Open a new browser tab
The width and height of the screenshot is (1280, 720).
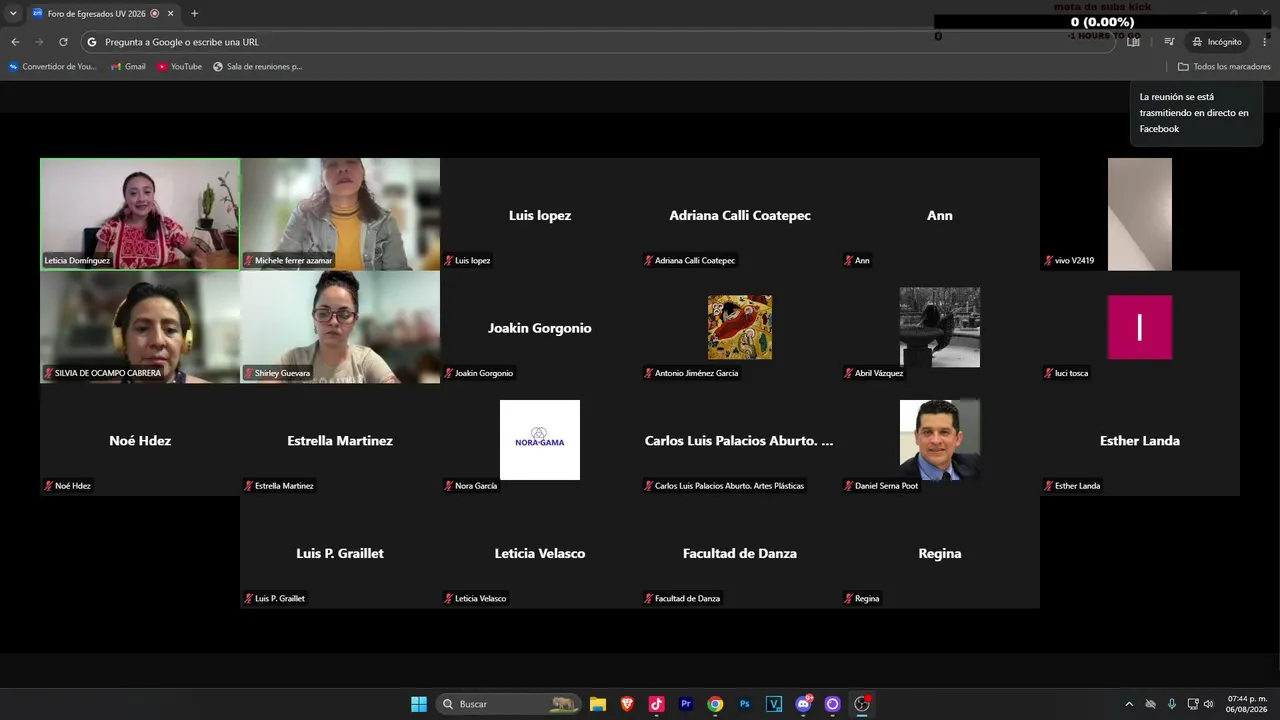click(x=194, y=13)
